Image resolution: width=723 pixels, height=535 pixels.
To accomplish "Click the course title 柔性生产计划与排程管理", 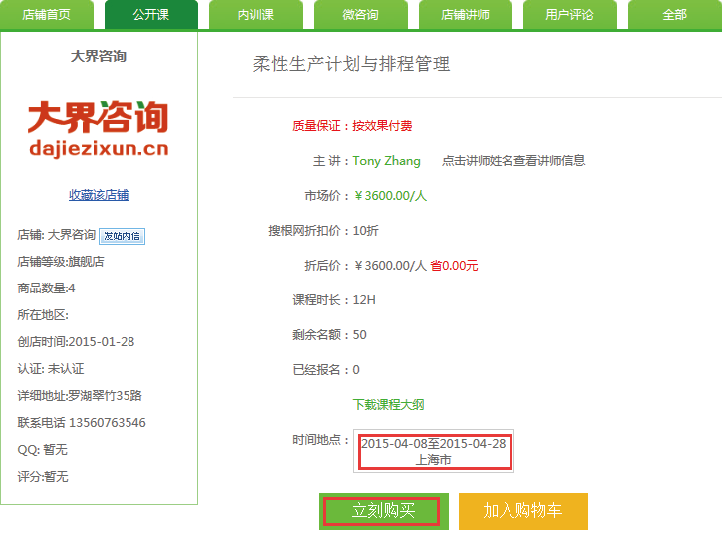I will coord(351,64).
